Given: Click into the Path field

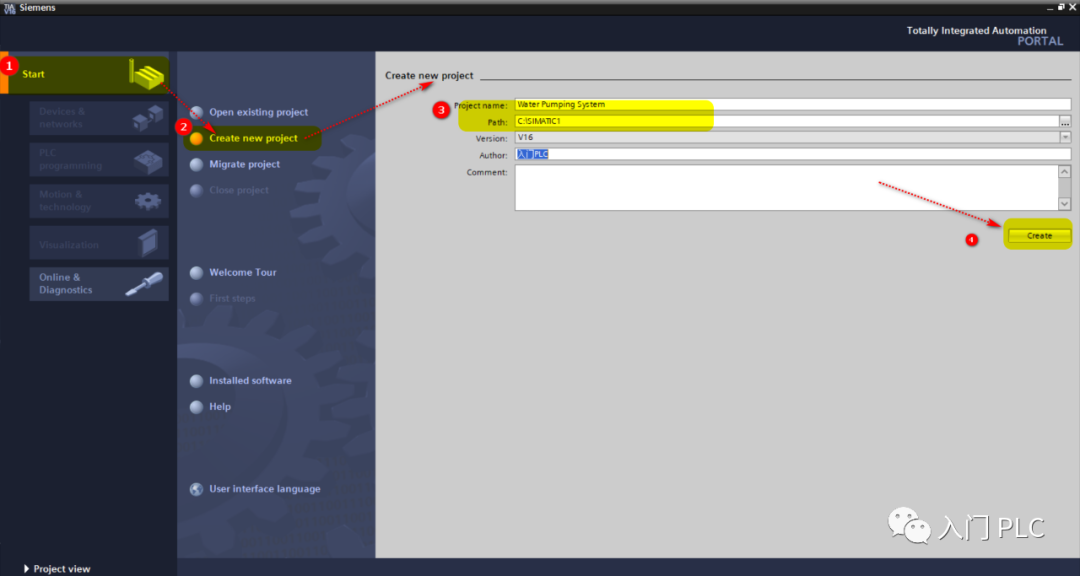Looking at the screenshot, I should (x=787, y=121).
